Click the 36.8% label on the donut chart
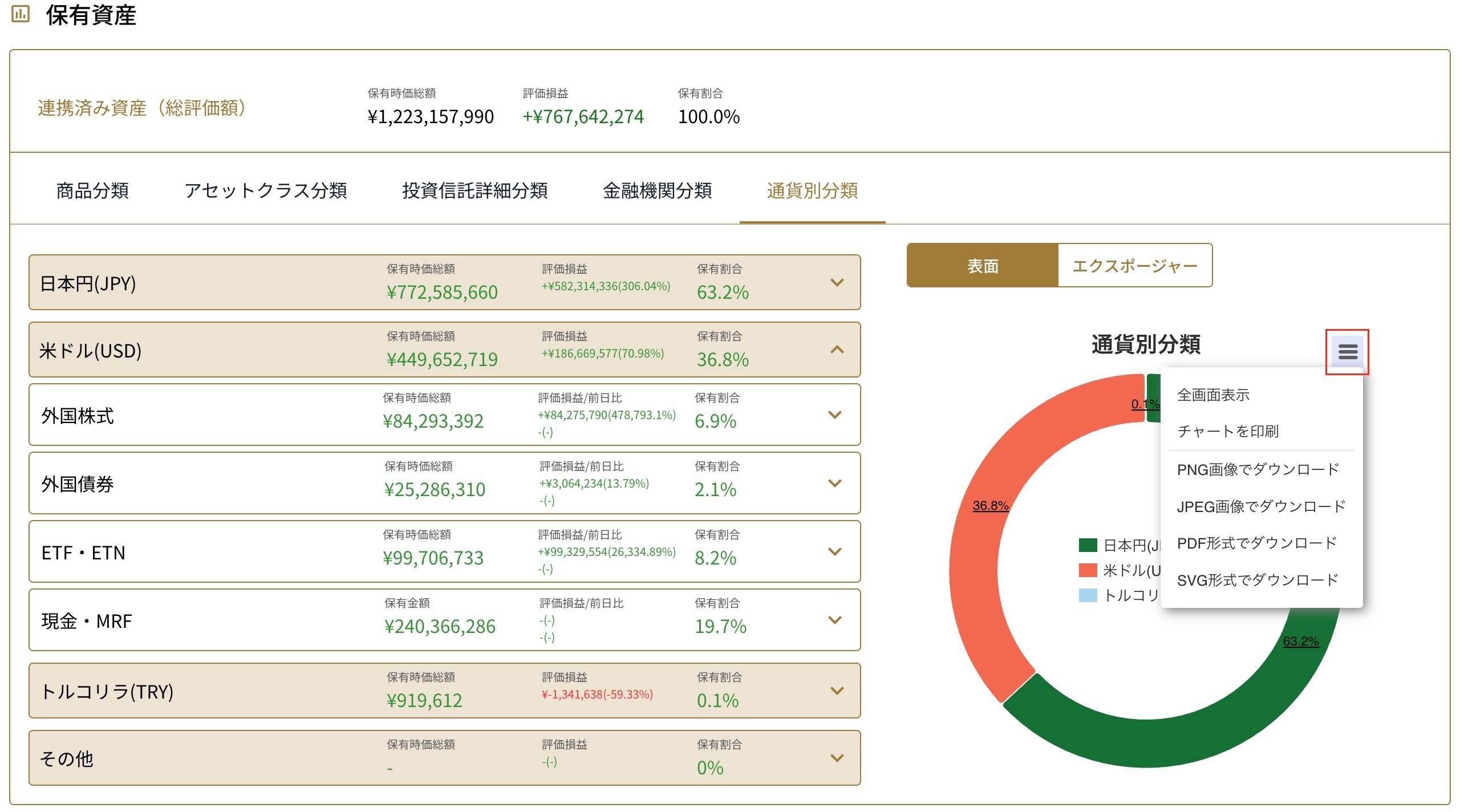1460x812 pixels. pos(991,505)
